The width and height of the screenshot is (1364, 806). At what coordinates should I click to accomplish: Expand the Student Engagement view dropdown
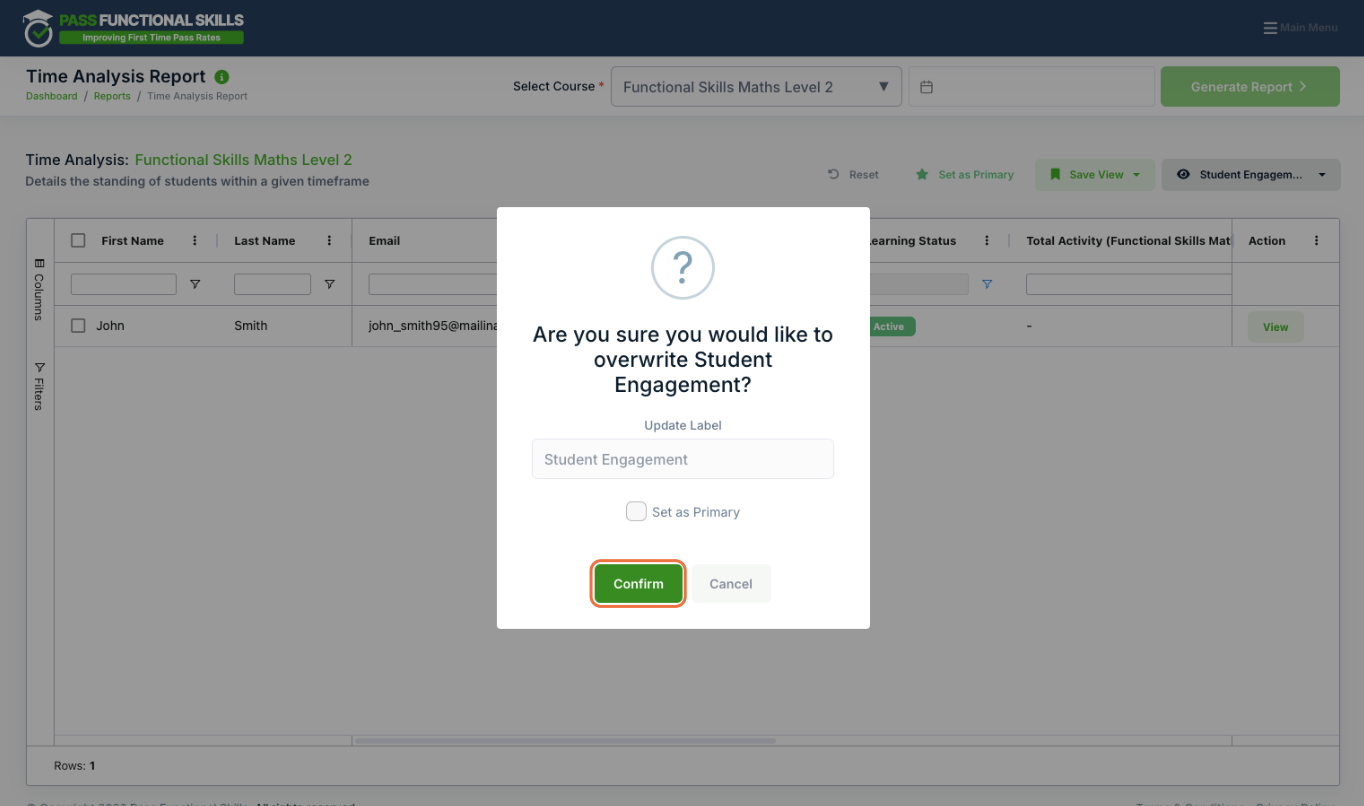1250,175
